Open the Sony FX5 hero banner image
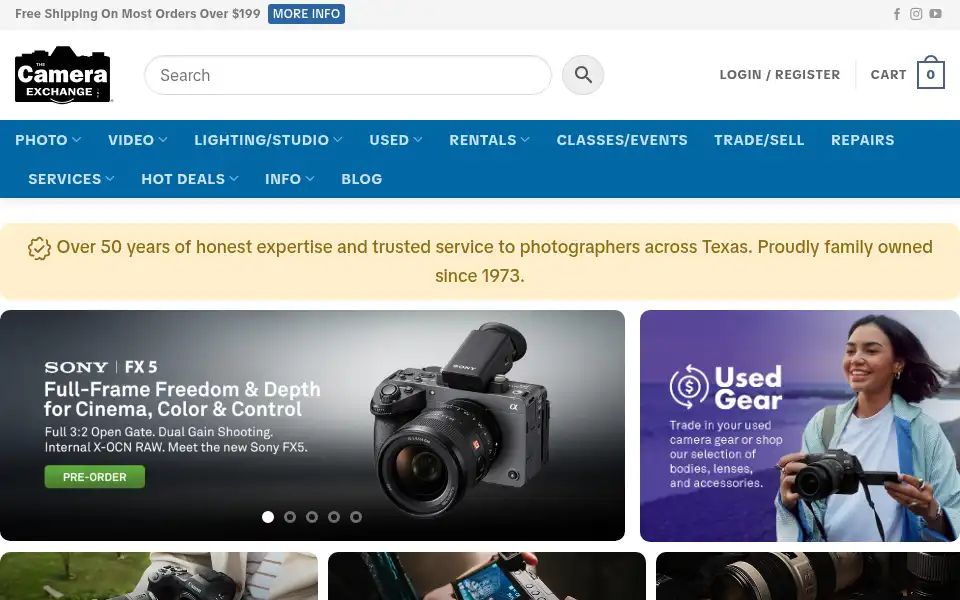Viewport: 960px width, 600px height. pos(312,426)
